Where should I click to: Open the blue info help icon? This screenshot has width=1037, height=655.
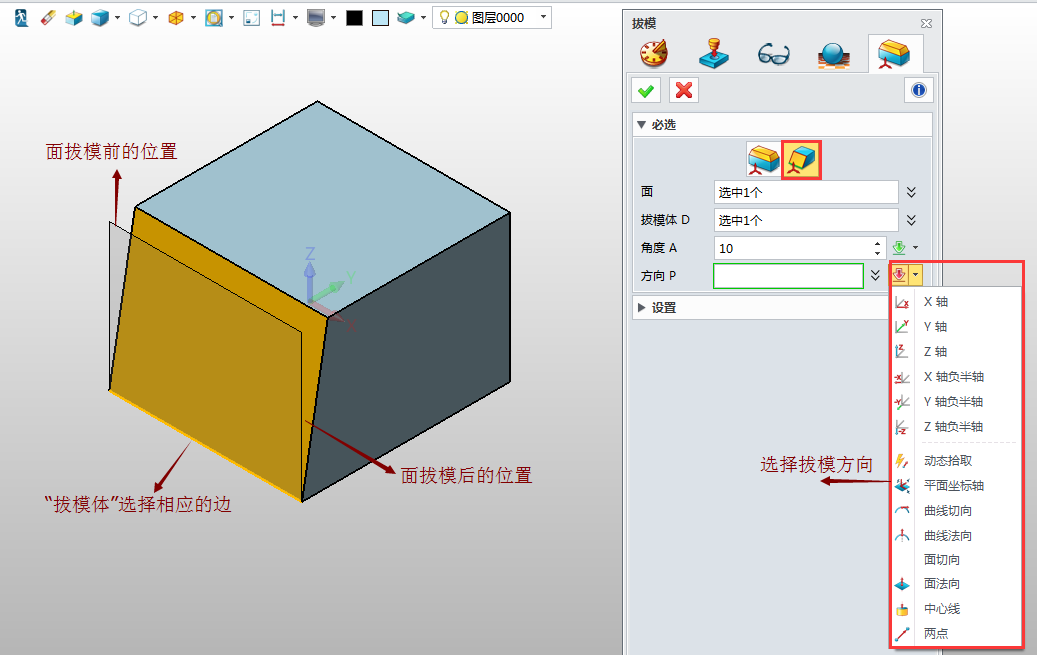[918, 91]
